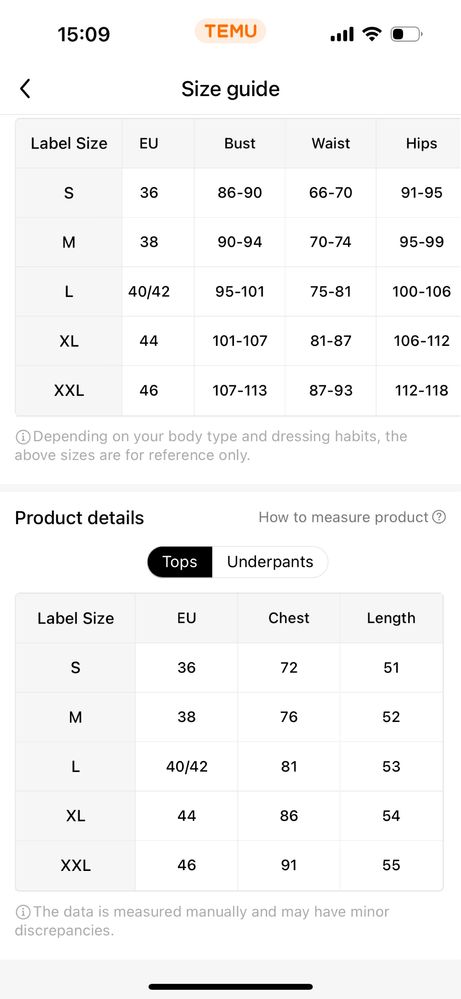Tap the Chest column header
Viewport: 461px width, 999px height.
pos(288,618)
